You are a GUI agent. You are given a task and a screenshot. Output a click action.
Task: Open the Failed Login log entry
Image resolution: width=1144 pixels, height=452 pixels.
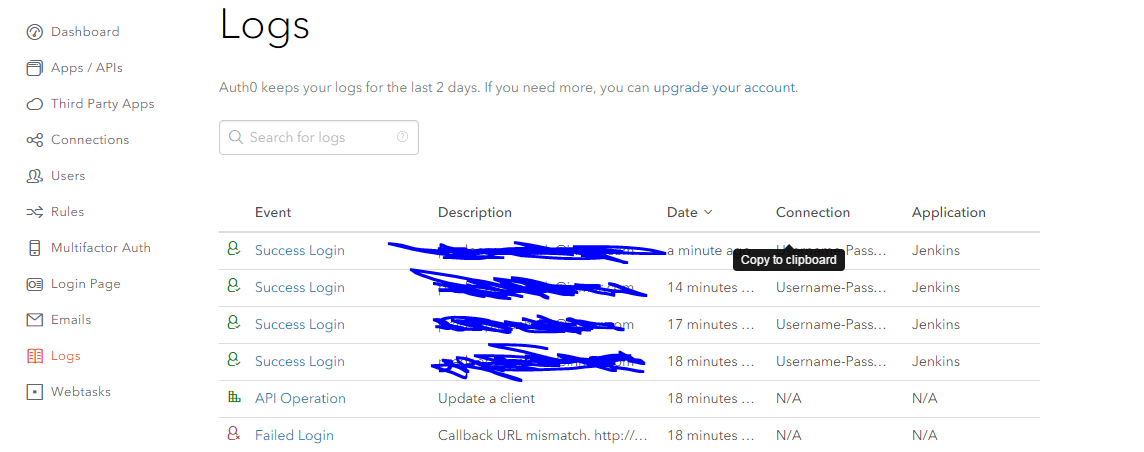click(x=294, y=435)
